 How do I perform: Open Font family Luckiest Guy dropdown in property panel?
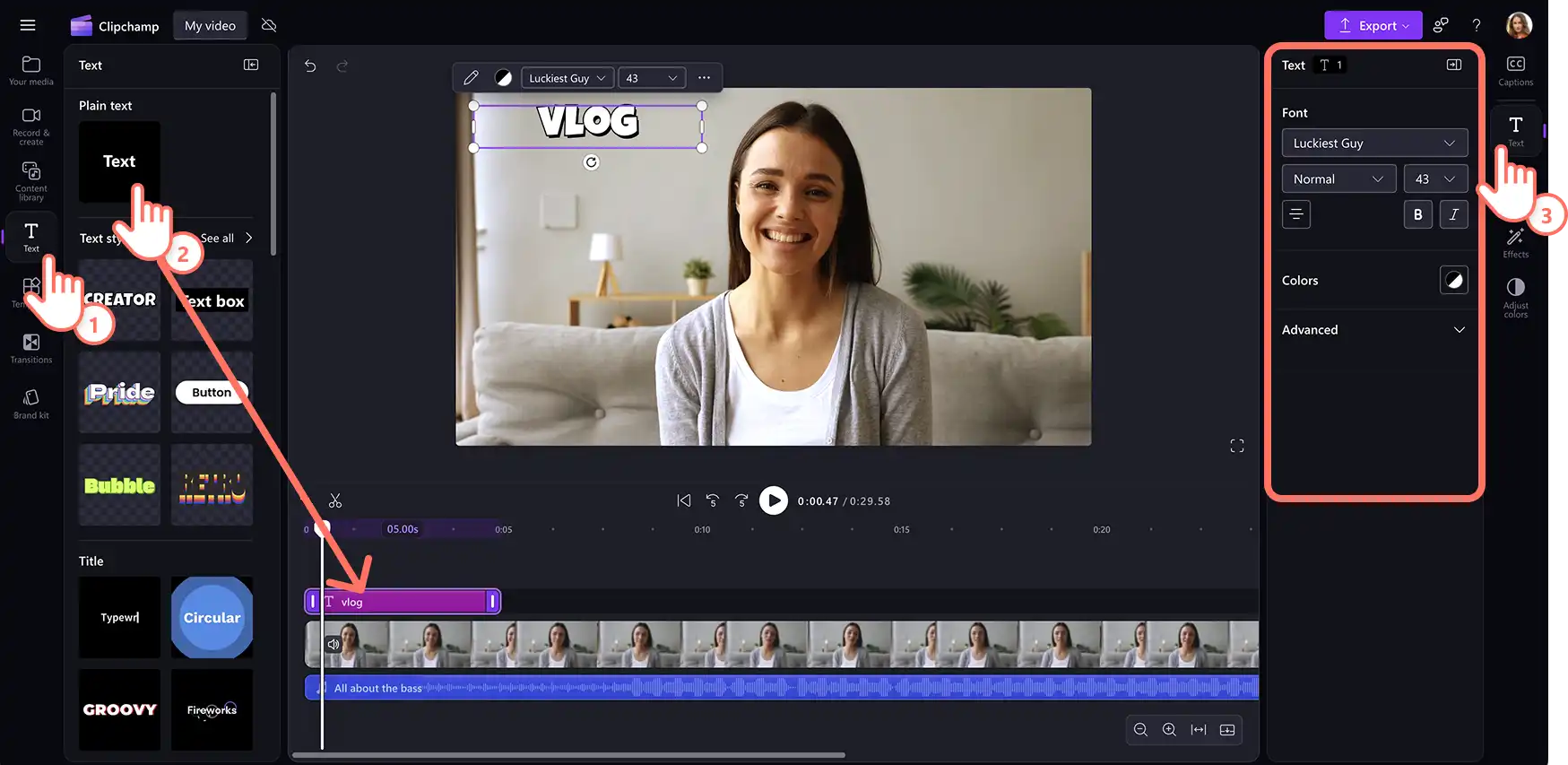[x=1374, y=143]
